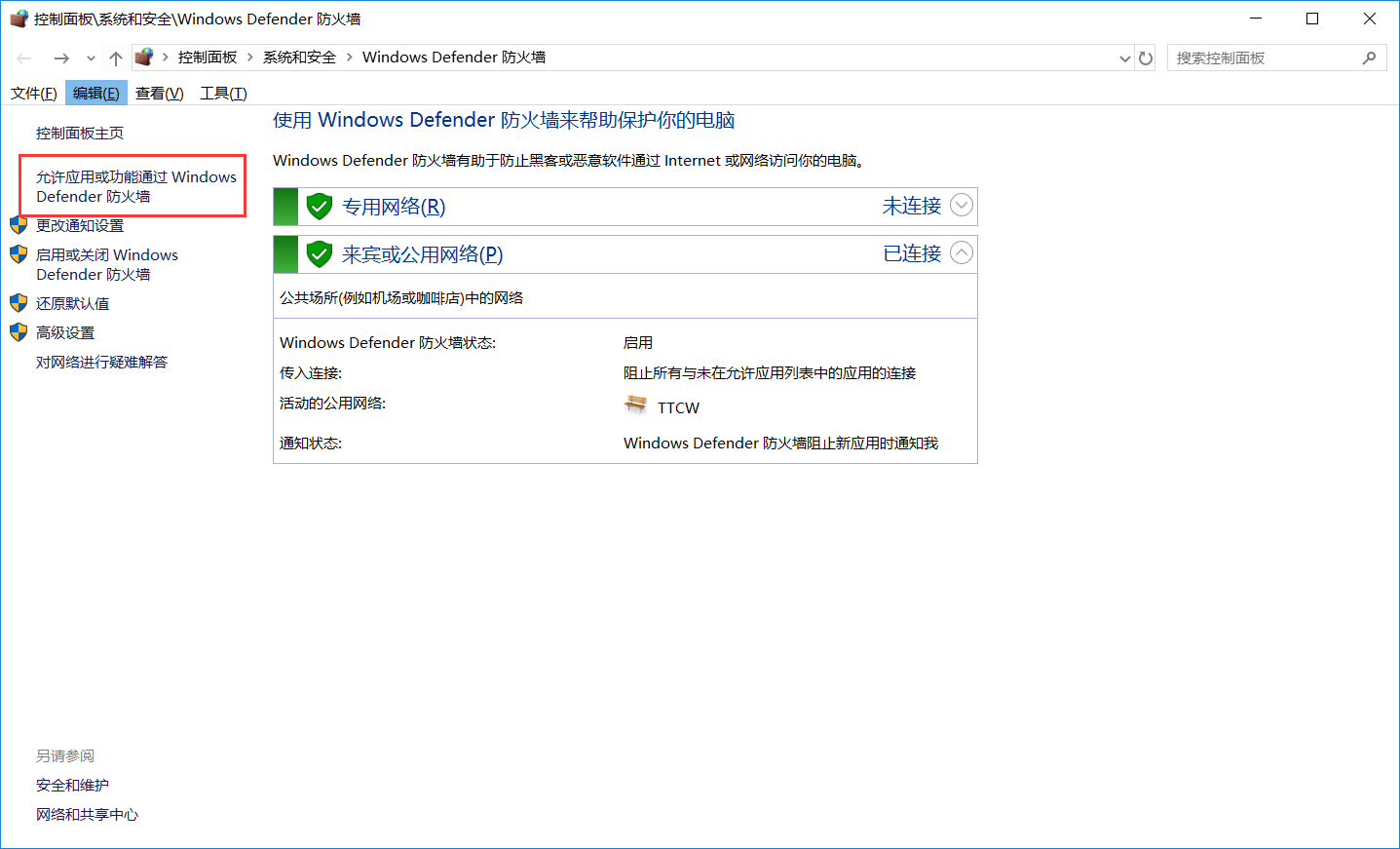Open 安全和维护 under 另请参阅
1400x849 pixels.
pyautogui.click(x=73, y=786)
